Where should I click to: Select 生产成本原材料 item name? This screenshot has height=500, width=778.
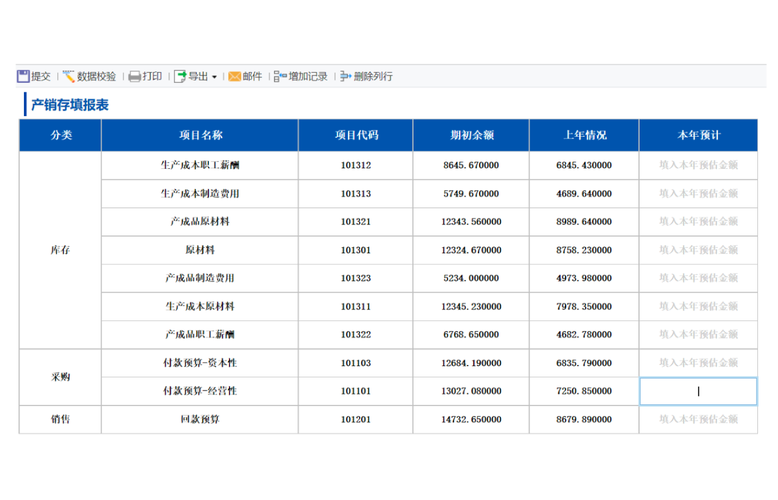(200, 307)
